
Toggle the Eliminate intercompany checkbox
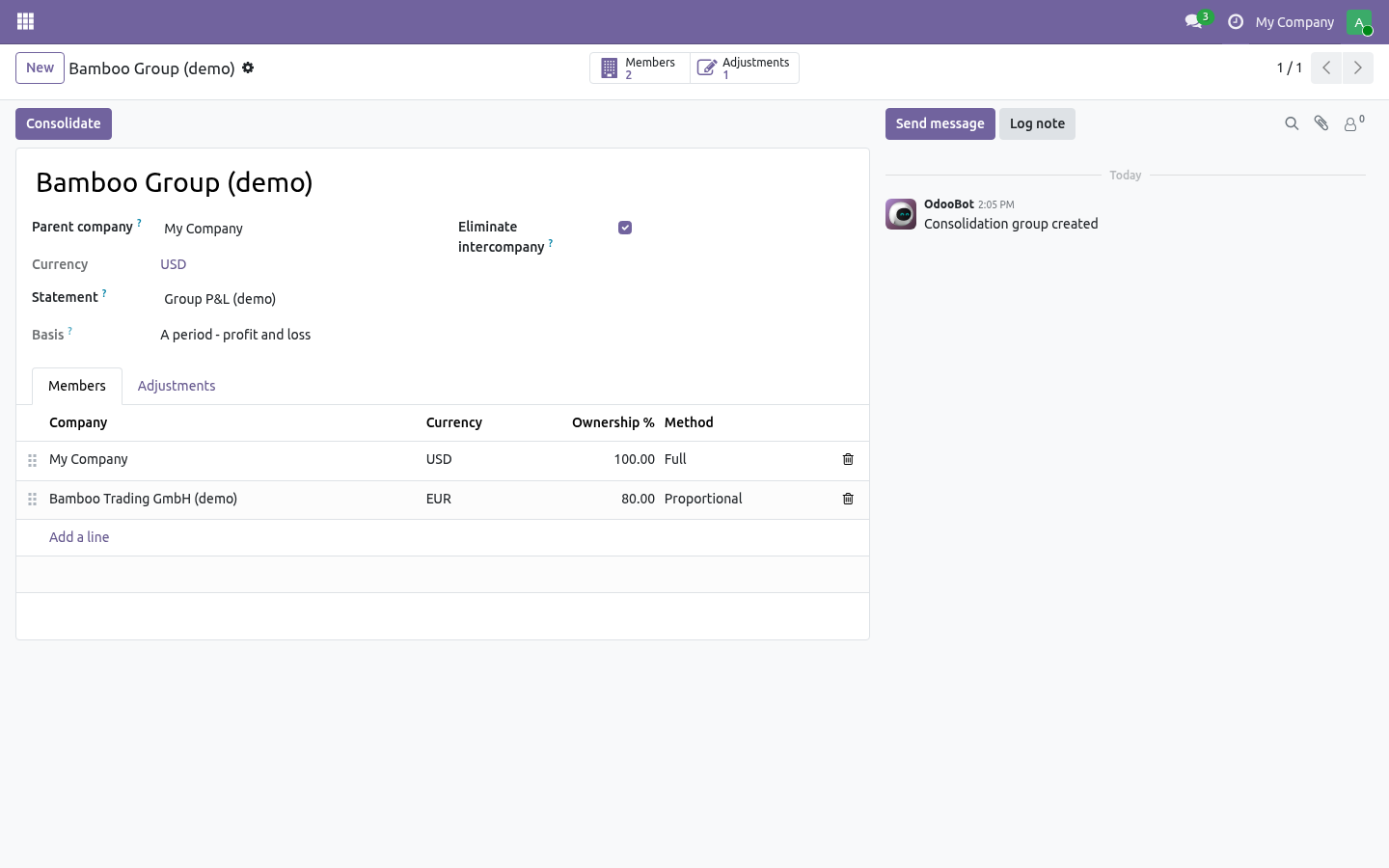coord(625,228)
